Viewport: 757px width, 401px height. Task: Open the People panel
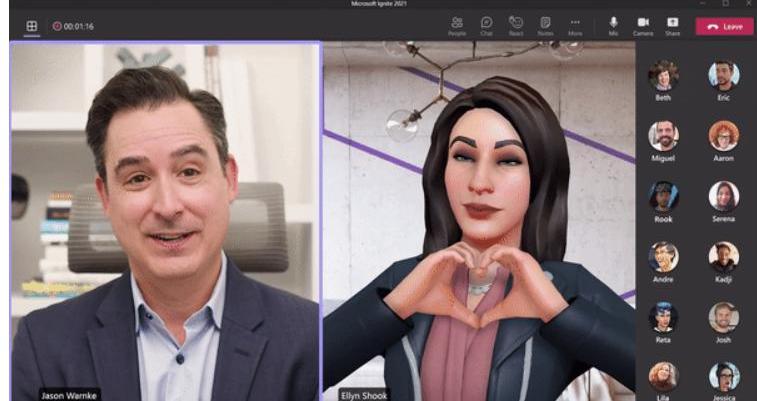point(457,26)
